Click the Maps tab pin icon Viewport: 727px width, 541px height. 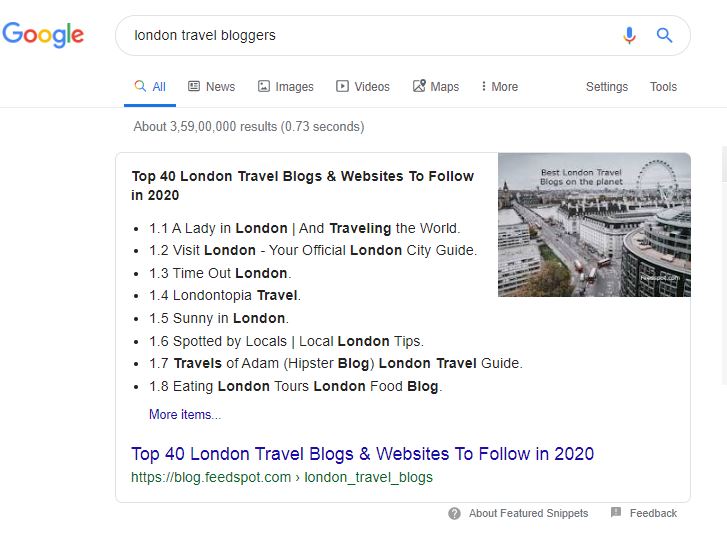pyautogui.click(x=419, y=86)
